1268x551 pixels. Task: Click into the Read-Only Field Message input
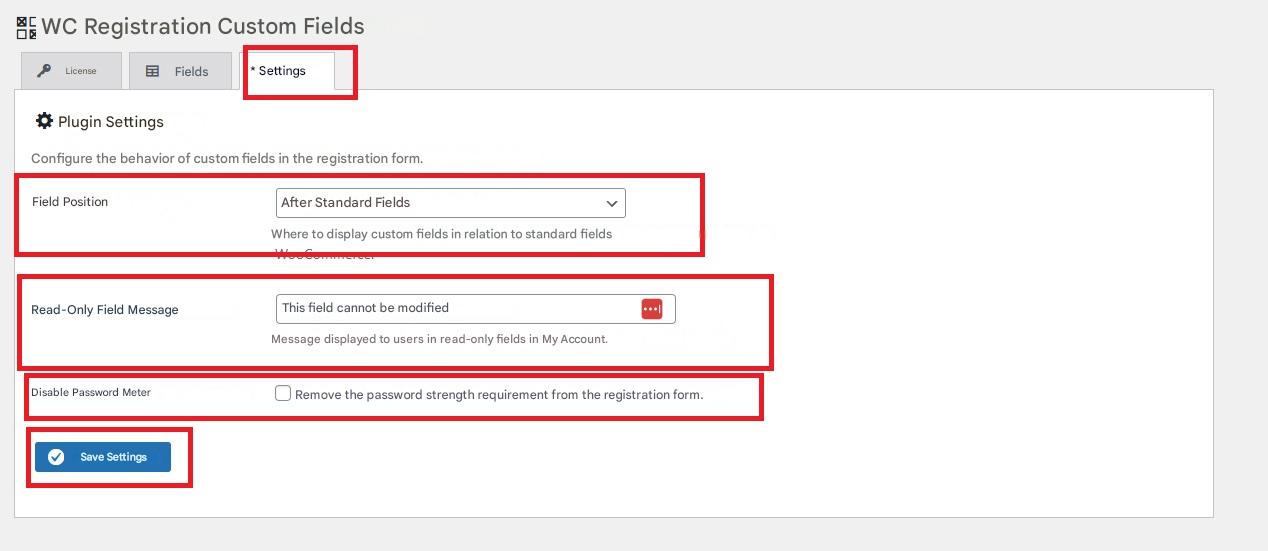[455, 309]
